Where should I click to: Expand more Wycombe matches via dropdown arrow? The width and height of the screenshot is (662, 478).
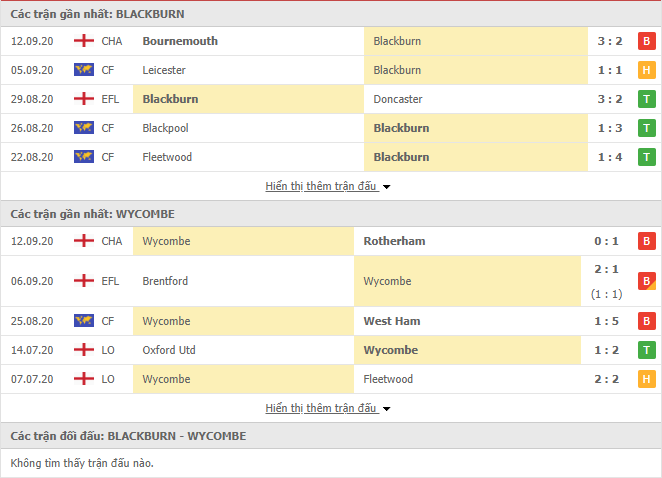tap(386, 409)
